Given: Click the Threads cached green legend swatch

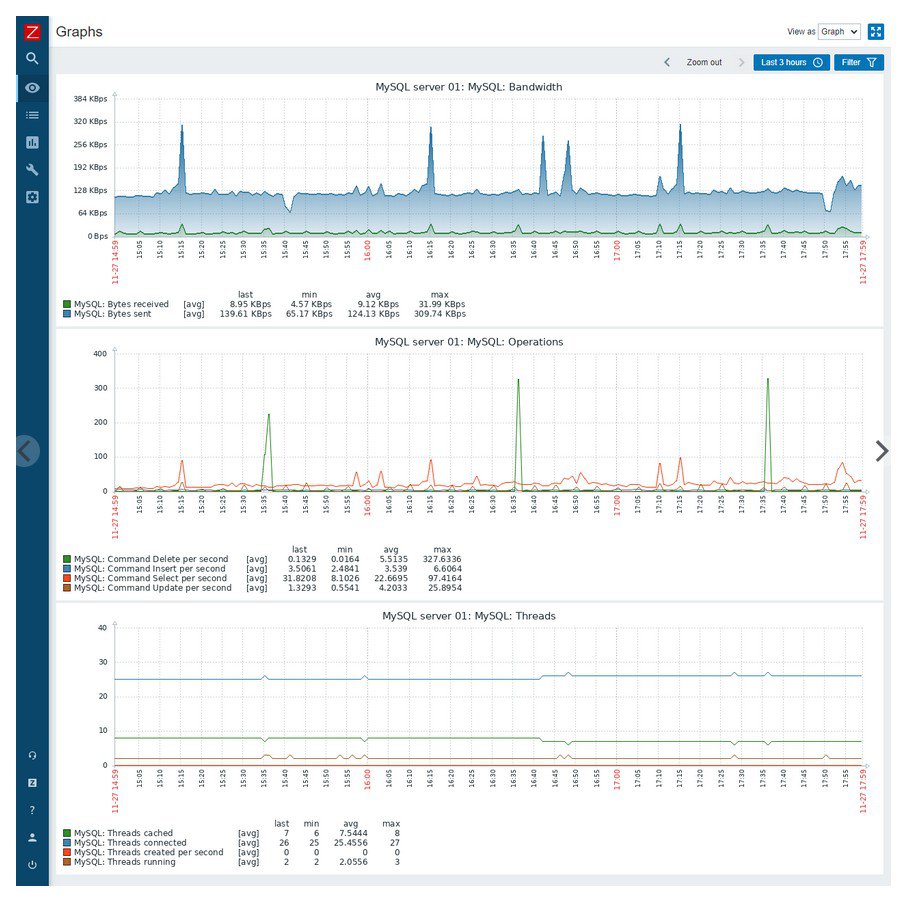Looking at the screenshot, I should point(67,833).
